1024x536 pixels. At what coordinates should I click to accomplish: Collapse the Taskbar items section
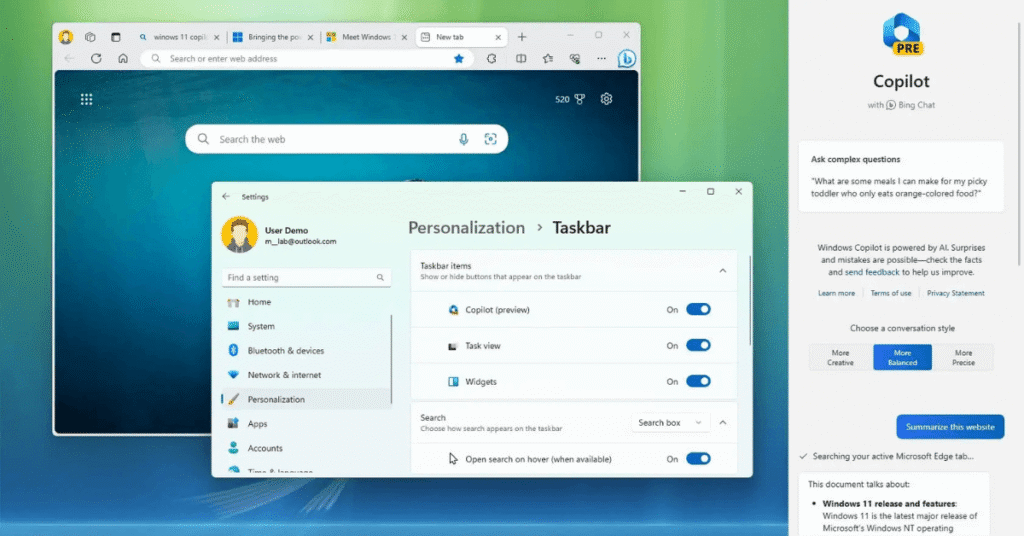pyautogui.click(x=722, y=271)
